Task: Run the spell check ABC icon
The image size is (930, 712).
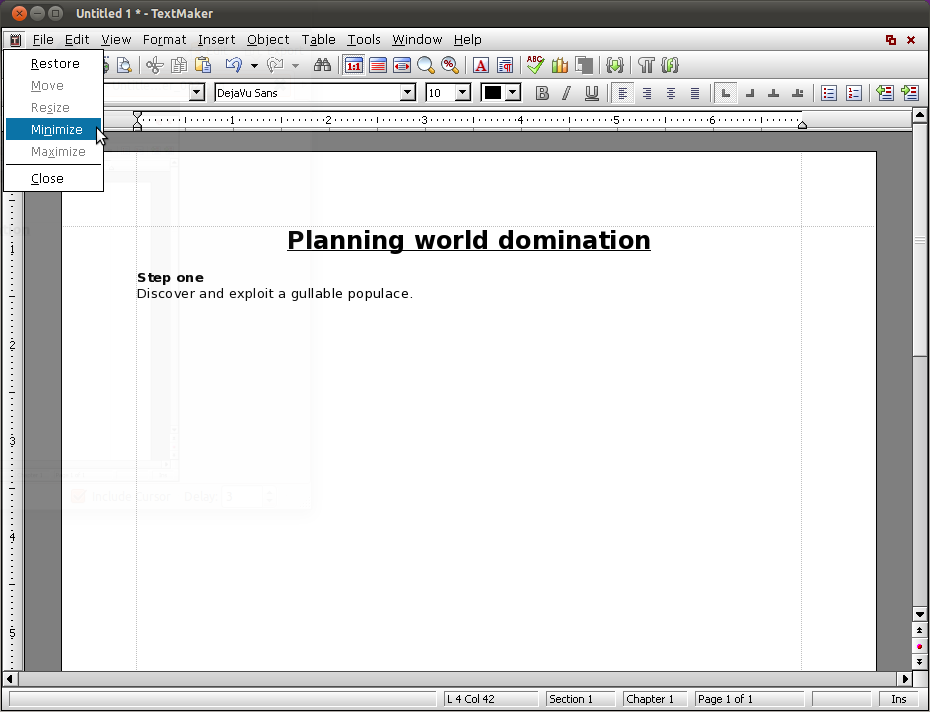Action: (535, 66)
